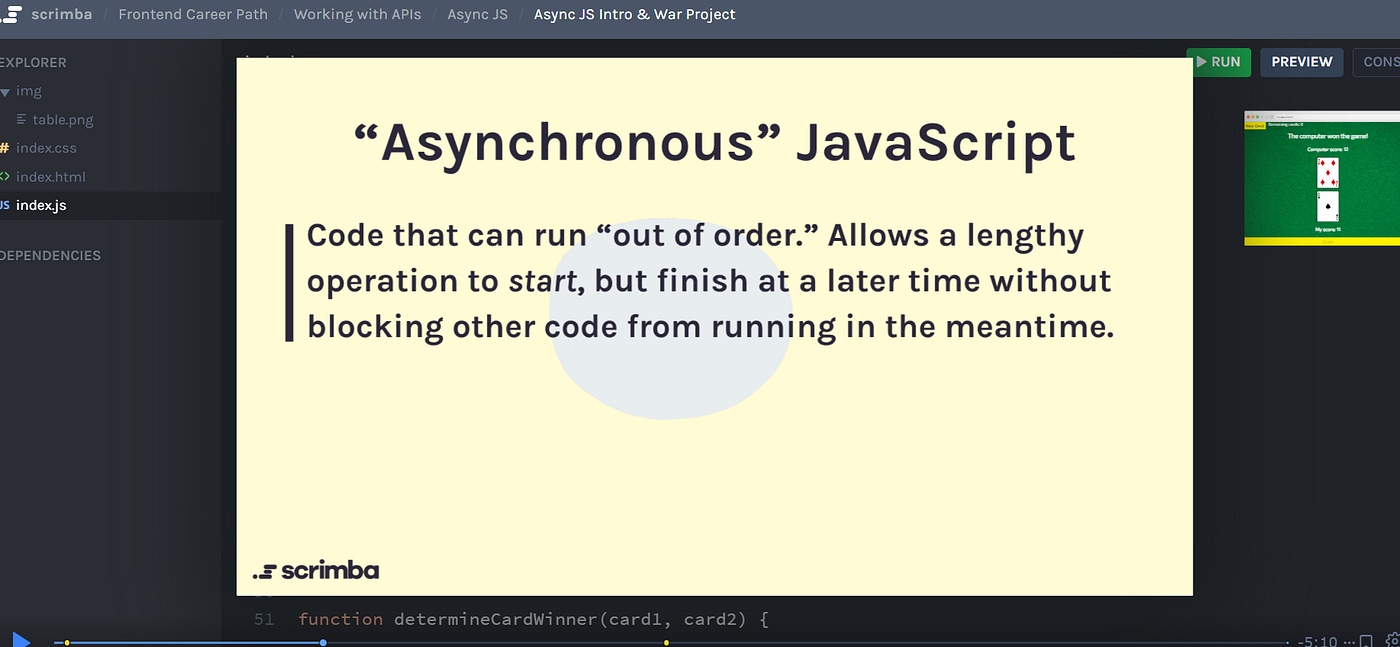The image size is (1400, 647).
Task: Click the JS icon beside index.js
Action: (5, 205)
